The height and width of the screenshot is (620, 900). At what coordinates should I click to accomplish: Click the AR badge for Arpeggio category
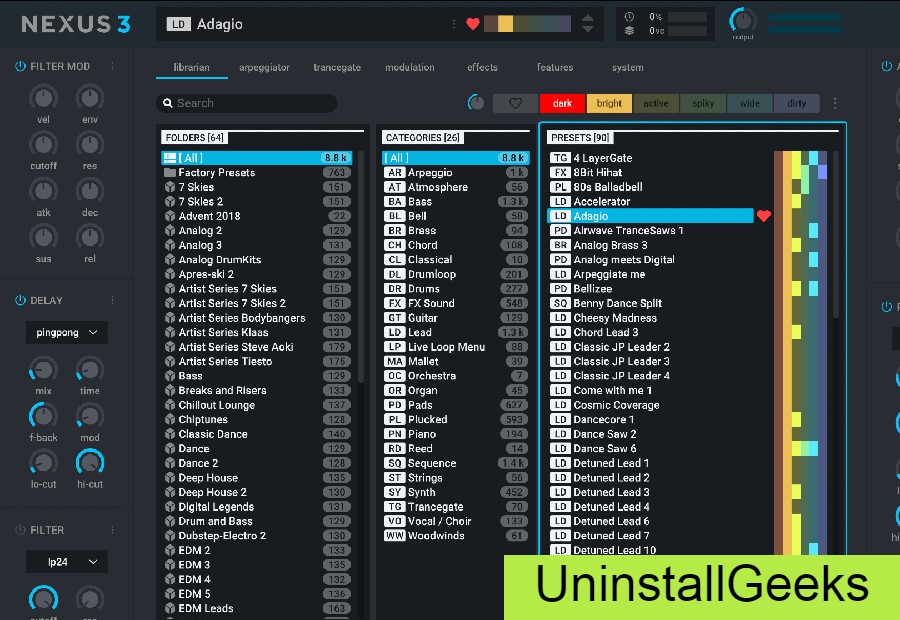click(394, 173)
